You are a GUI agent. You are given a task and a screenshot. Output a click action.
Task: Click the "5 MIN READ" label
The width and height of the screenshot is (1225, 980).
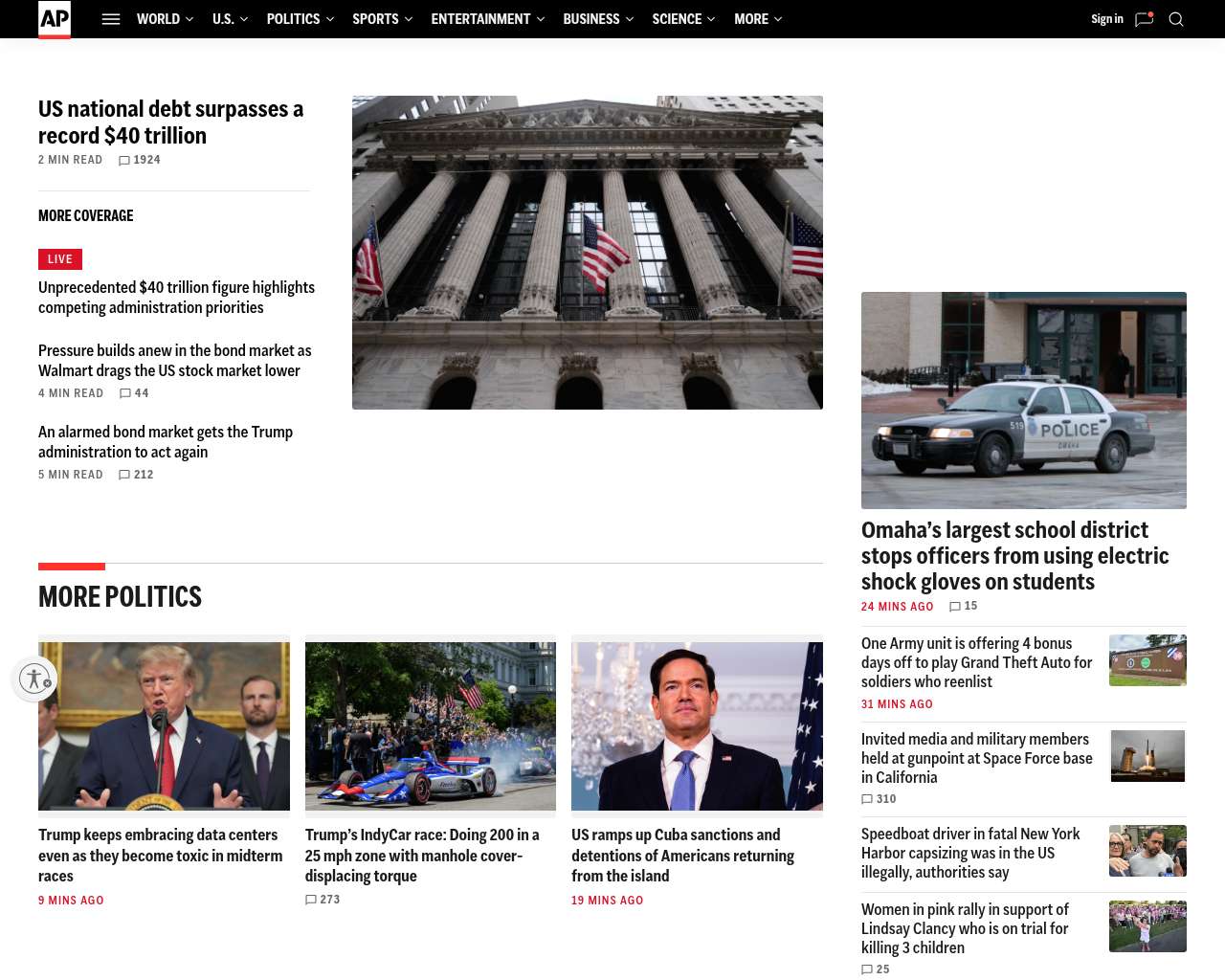click(x=71, y=475)
